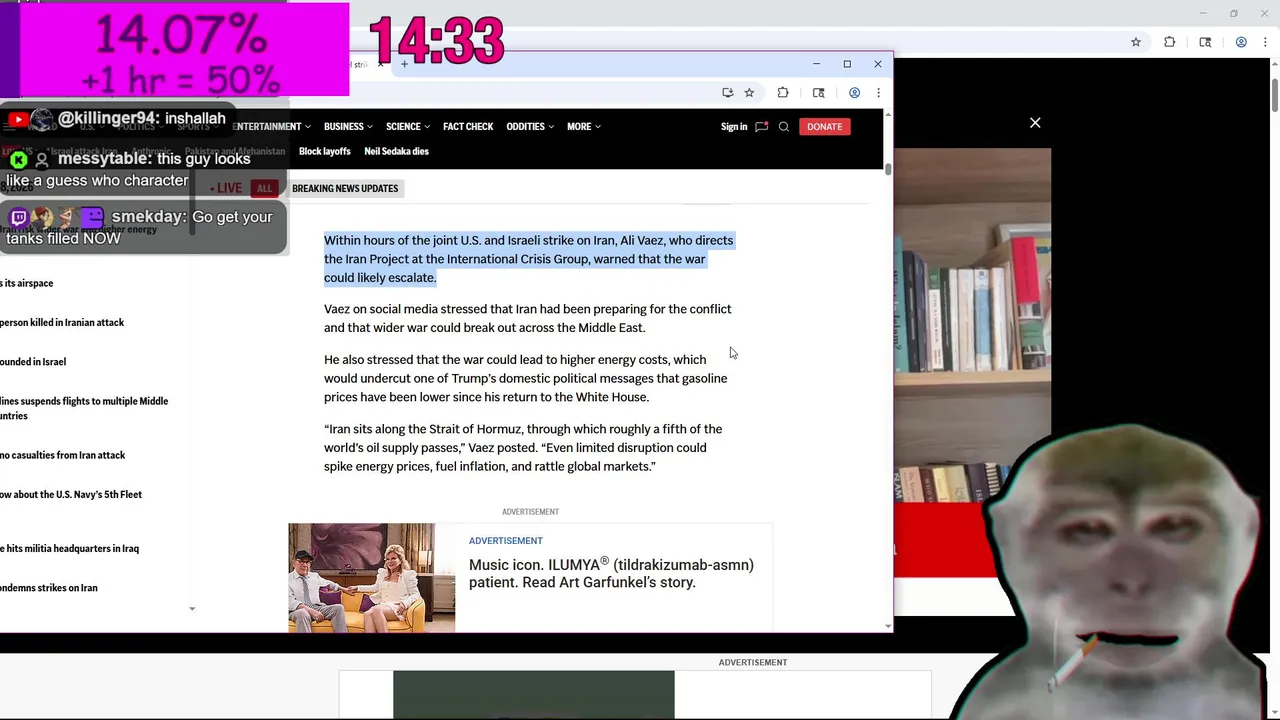Click the paragraph about higher energy costs
The width and height of the screenshot is (1280, 720).
(525, 378)
